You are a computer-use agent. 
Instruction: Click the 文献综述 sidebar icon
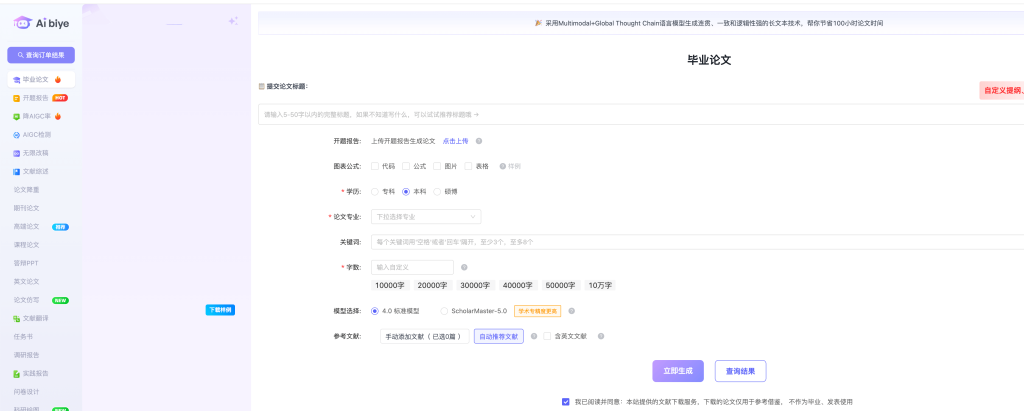(17, 171)
